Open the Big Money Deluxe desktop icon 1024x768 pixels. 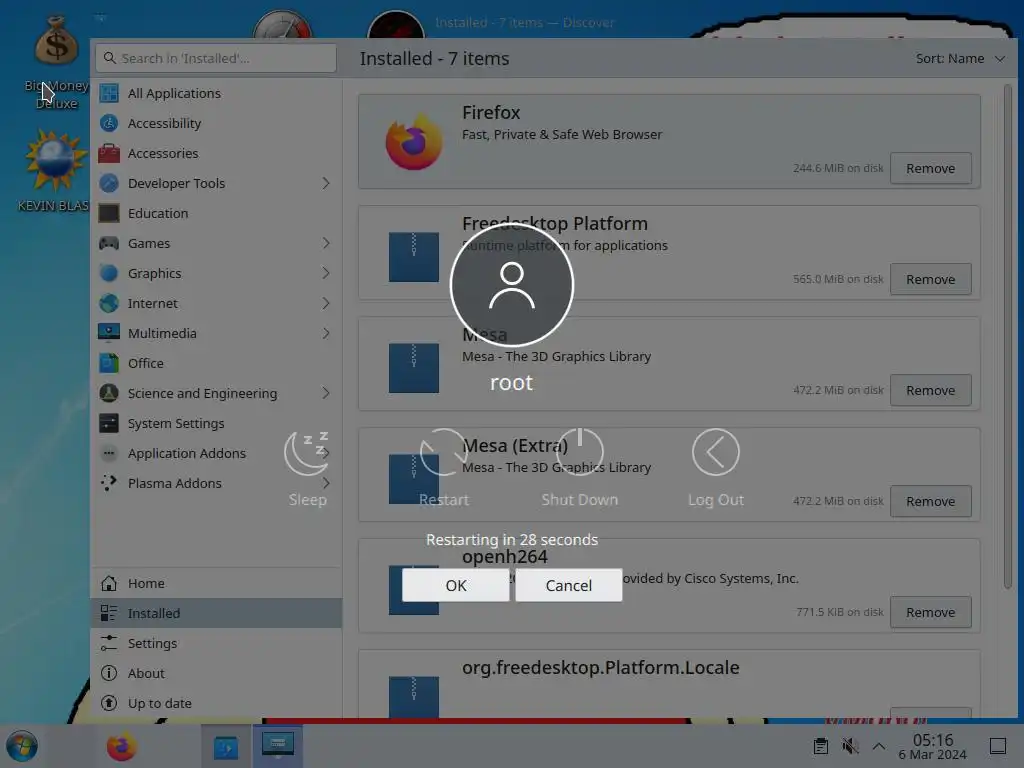56,63
